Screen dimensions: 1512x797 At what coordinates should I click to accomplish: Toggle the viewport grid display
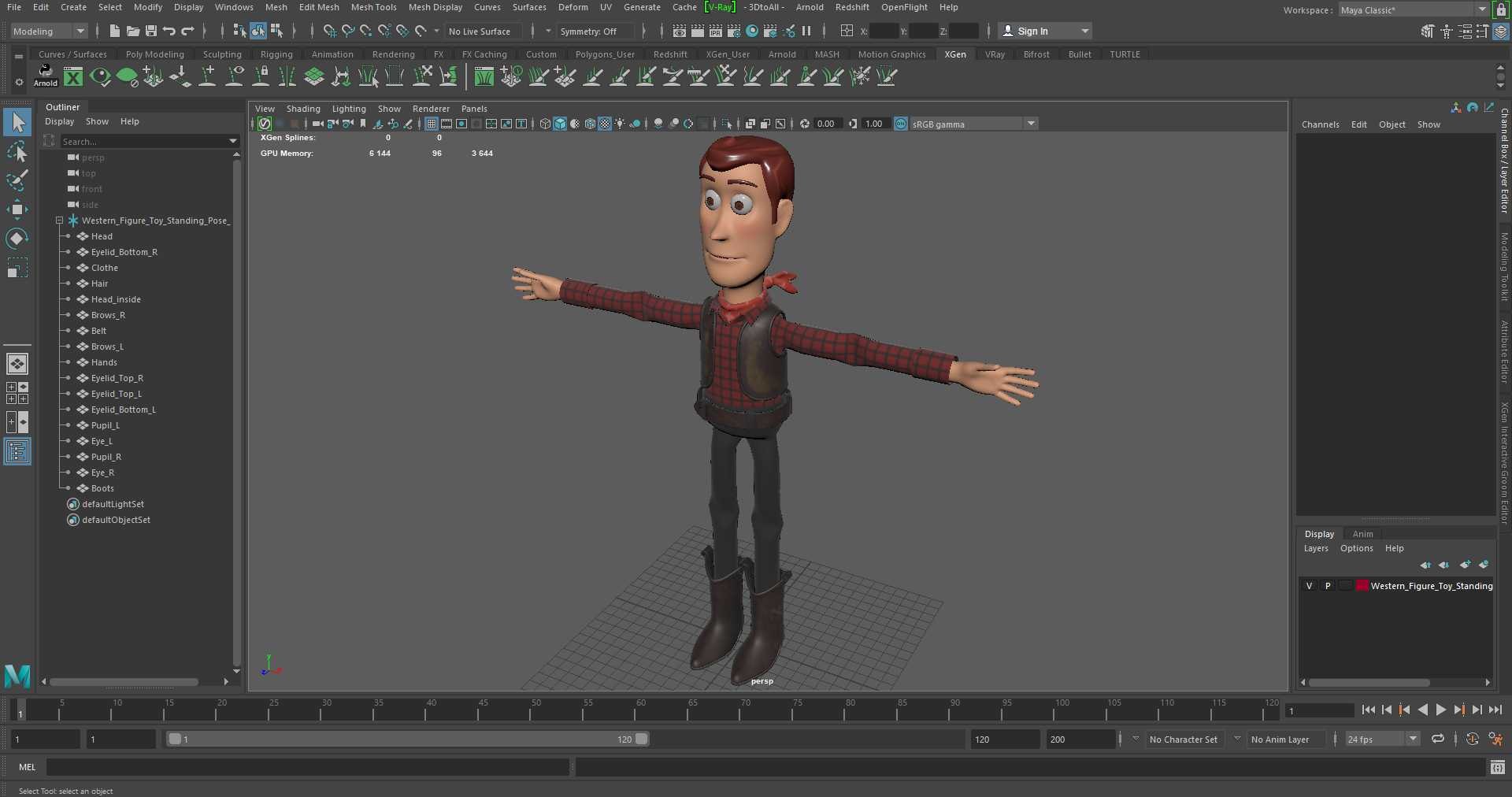click(432, 124)
